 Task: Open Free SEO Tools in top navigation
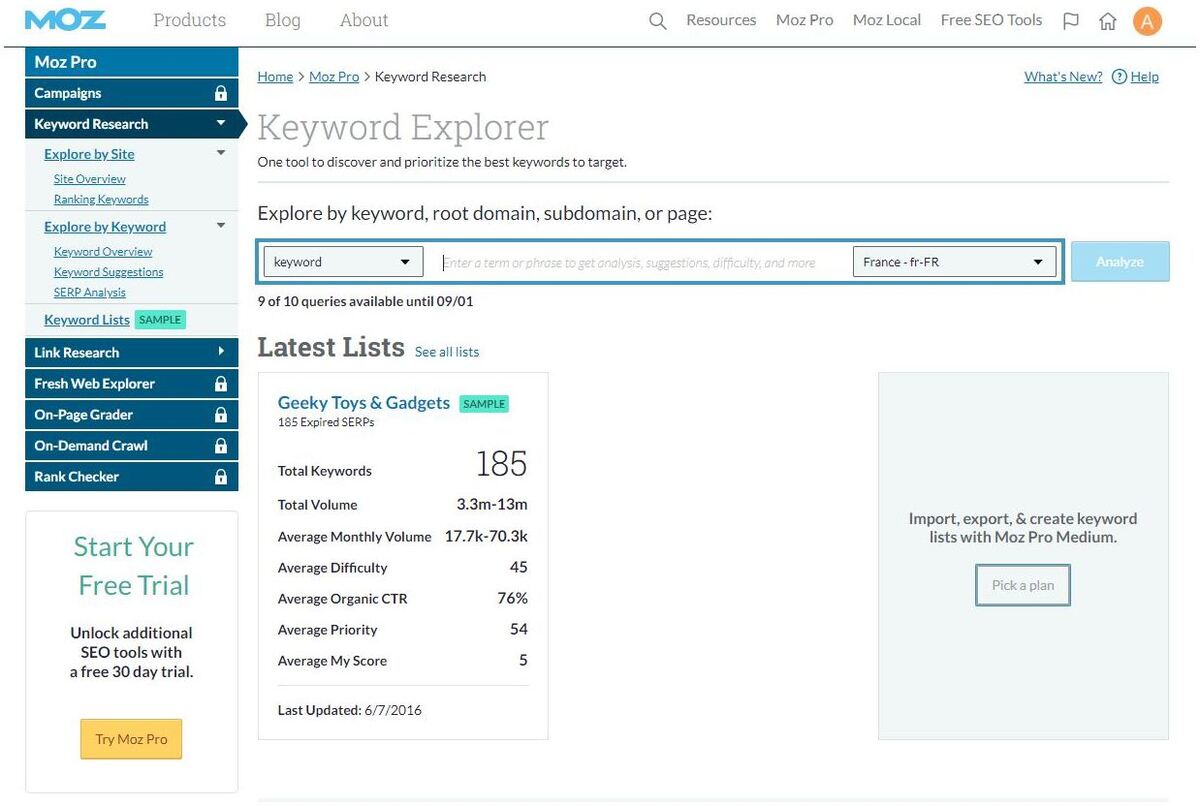pyautogui.click(x=991, y=20)
